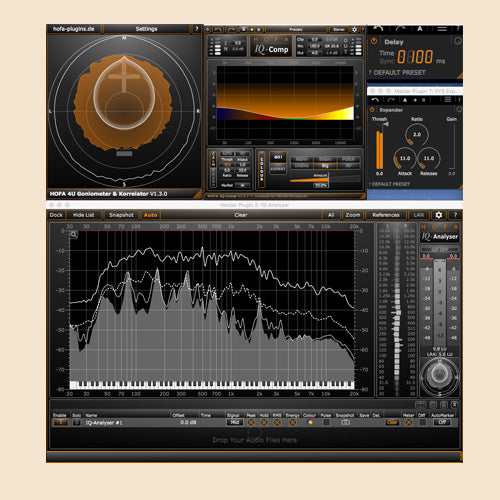Toggle Enable for IQ-Analyser #1

point(60,422)
